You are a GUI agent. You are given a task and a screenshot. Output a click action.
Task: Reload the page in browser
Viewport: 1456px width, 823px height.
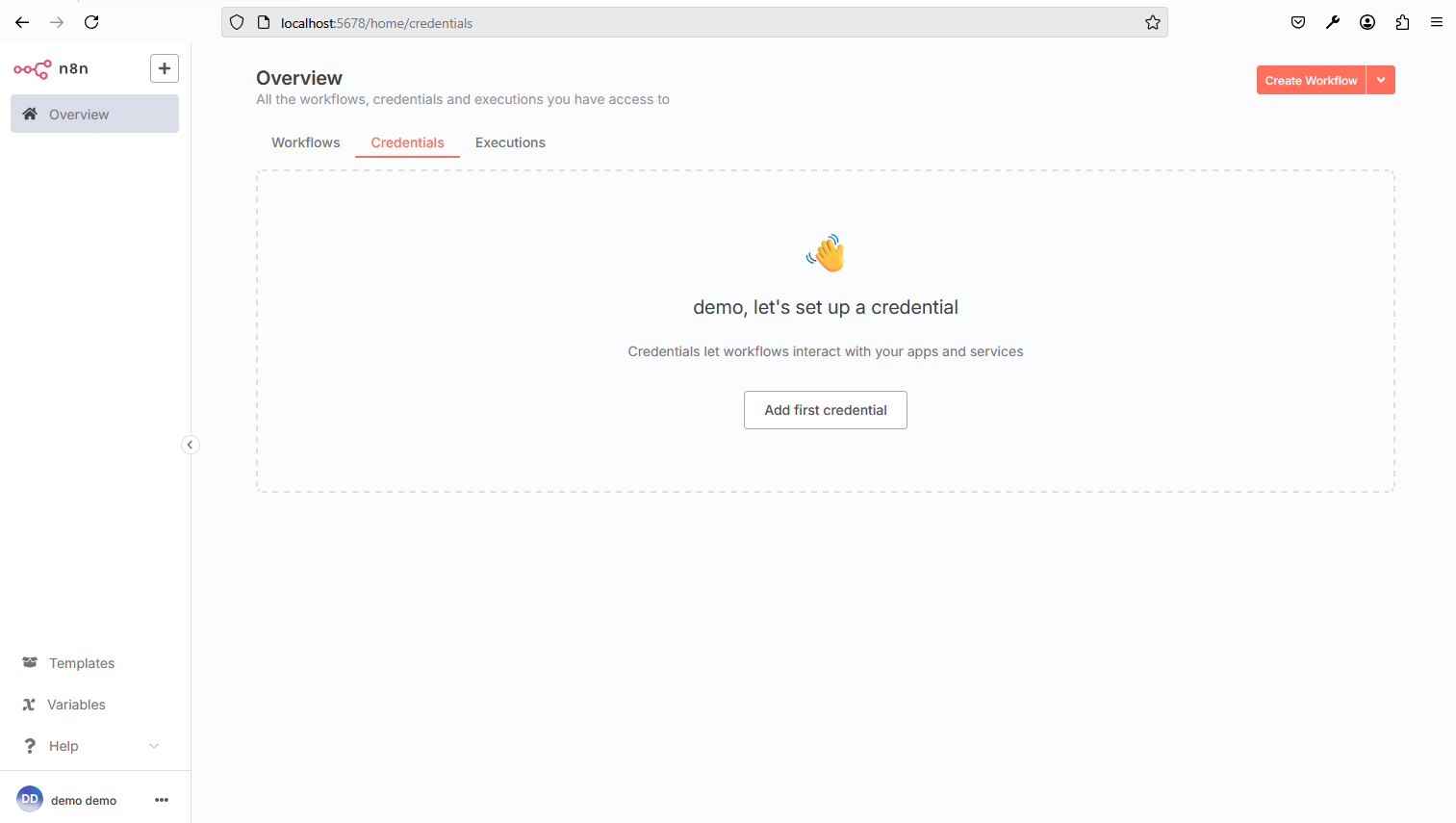tap(91, 22)
